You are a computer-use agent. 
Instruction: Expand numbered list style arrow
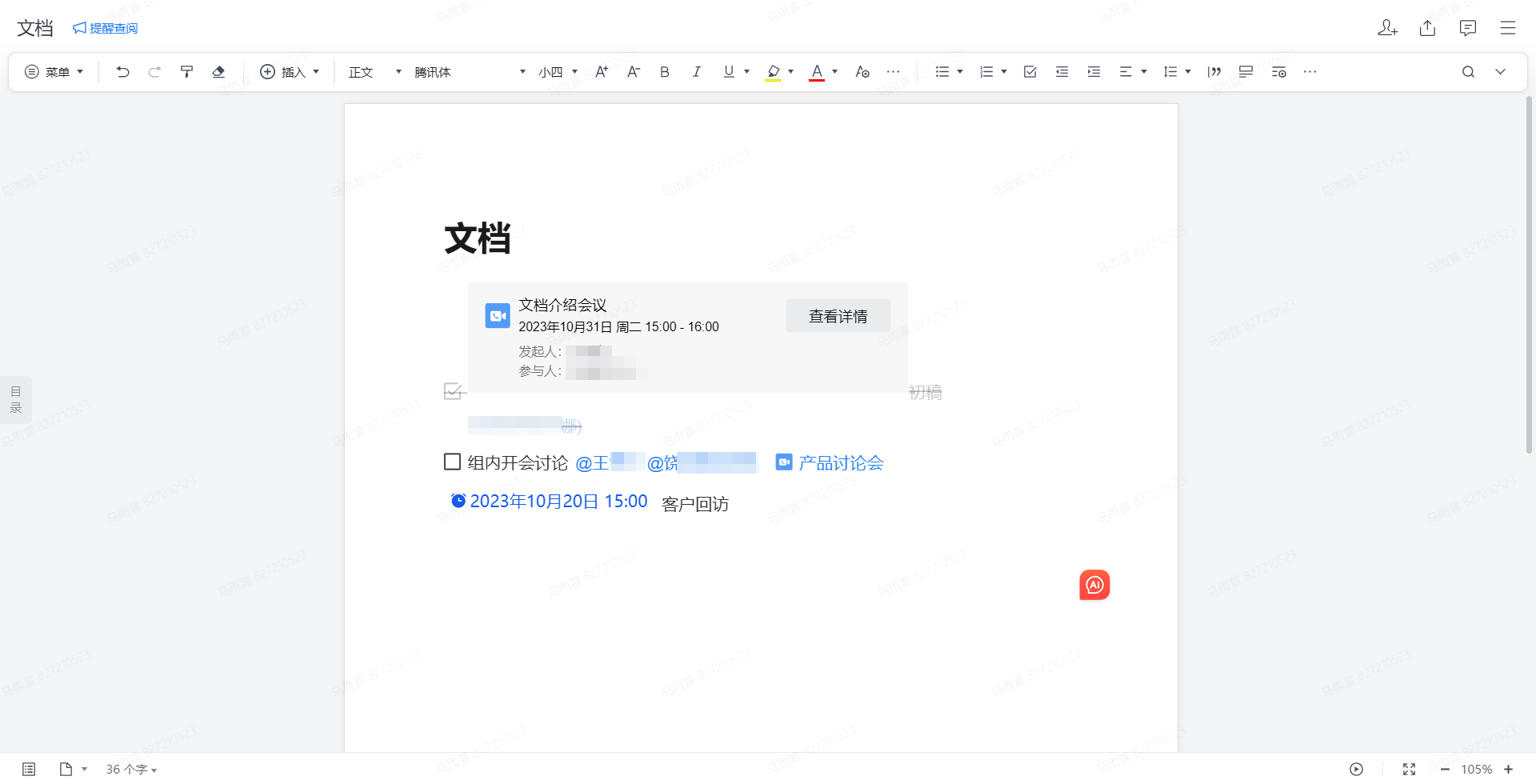1004,72
